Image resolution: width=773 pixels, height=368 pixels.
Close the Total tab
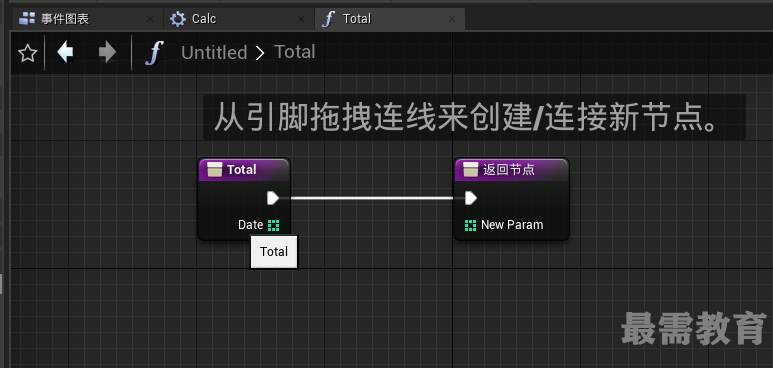pyautogui.click(x=452, y=19)
